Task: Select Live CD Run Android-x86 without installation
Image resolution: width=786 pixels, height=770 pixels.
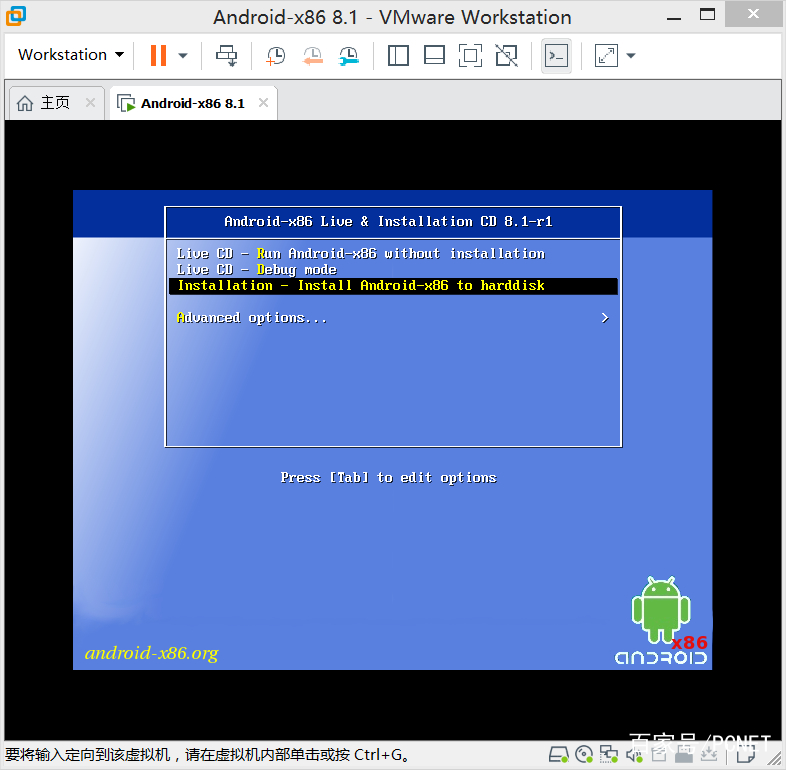Action: coord(360,254)
